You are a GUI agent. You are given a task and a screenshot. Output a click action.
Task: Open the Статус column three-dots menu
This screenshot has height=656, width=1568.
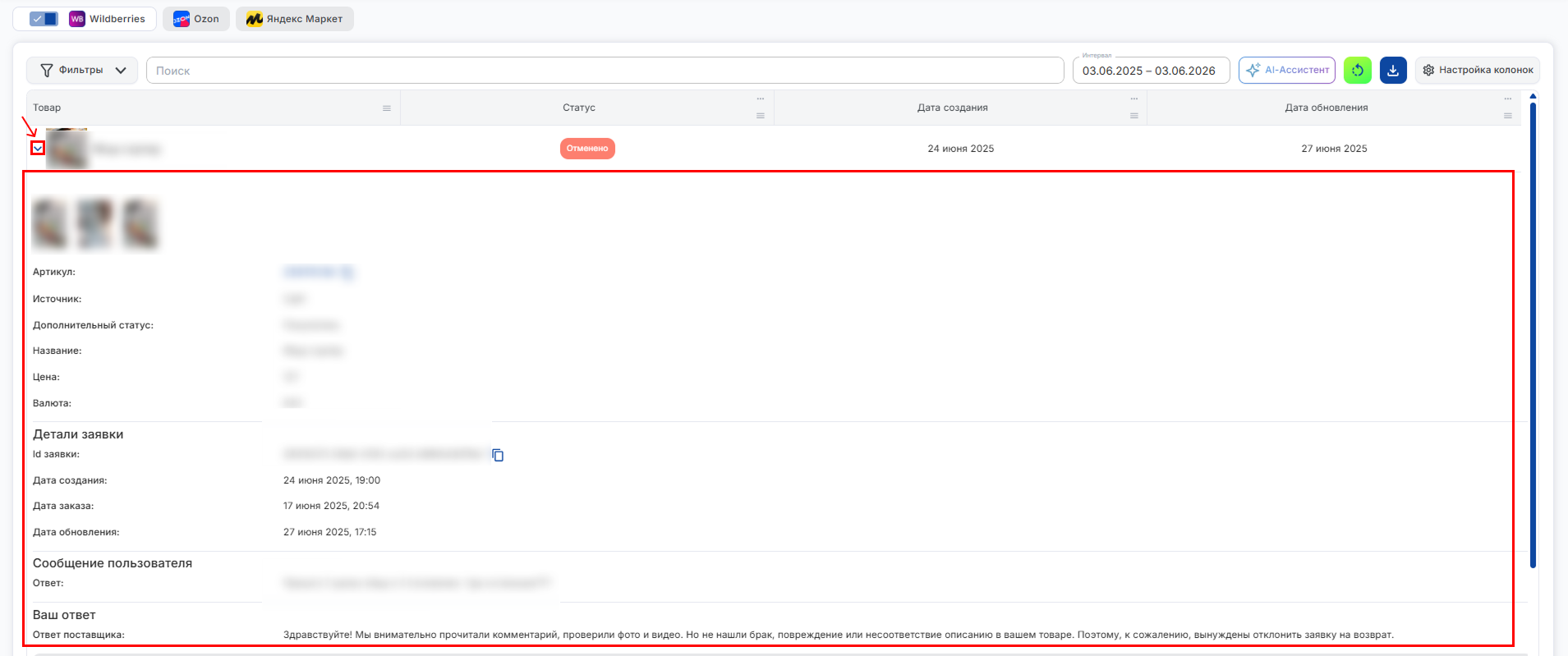tap(761, 99)
